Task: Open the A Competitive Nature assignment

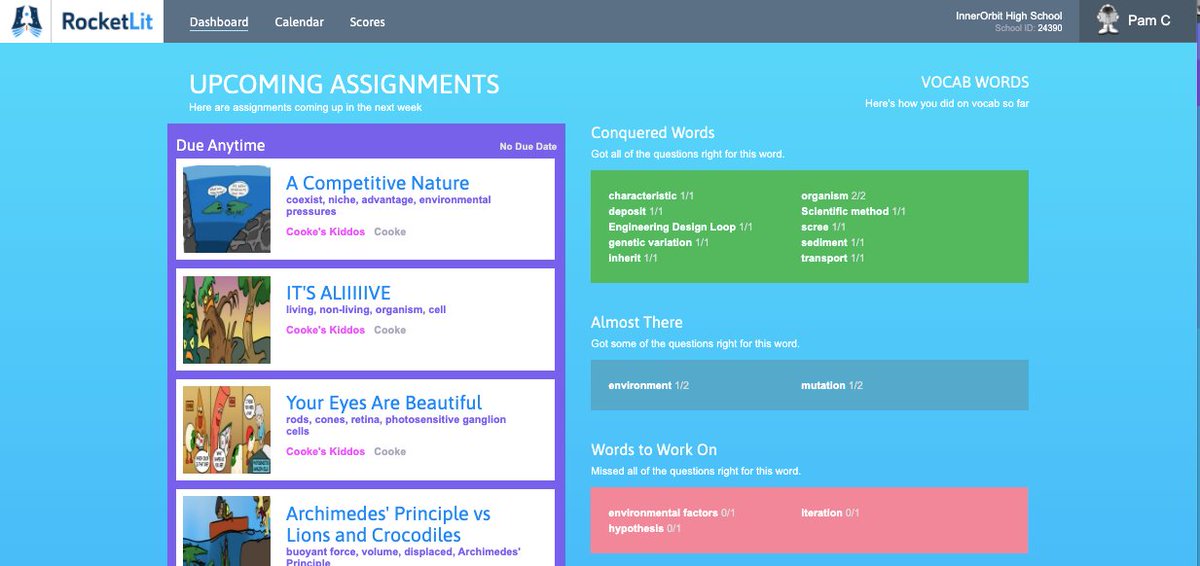Action: point(377,183)
